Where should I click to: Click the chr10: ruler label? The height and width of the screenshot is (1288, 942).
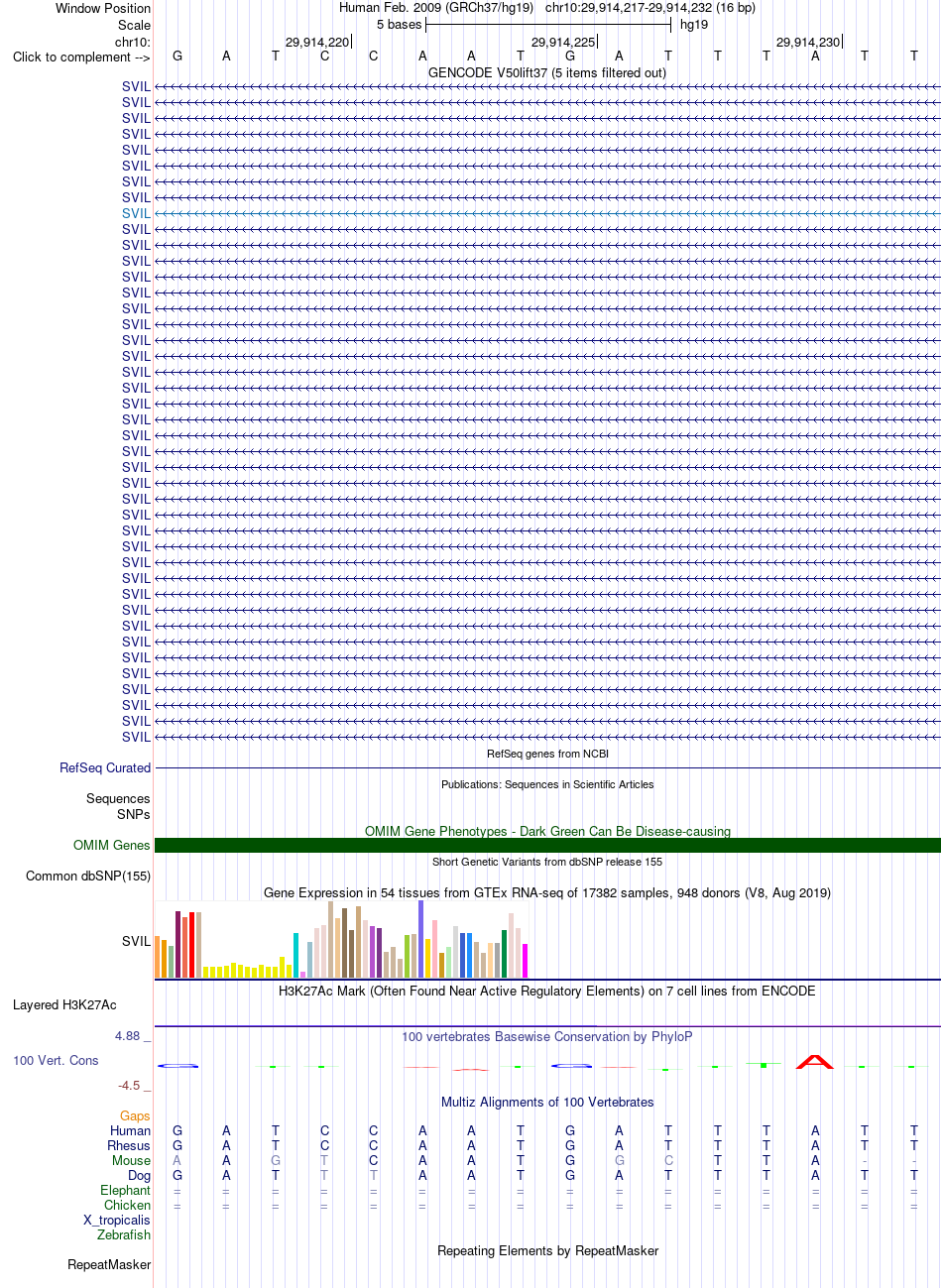[133, 42]
